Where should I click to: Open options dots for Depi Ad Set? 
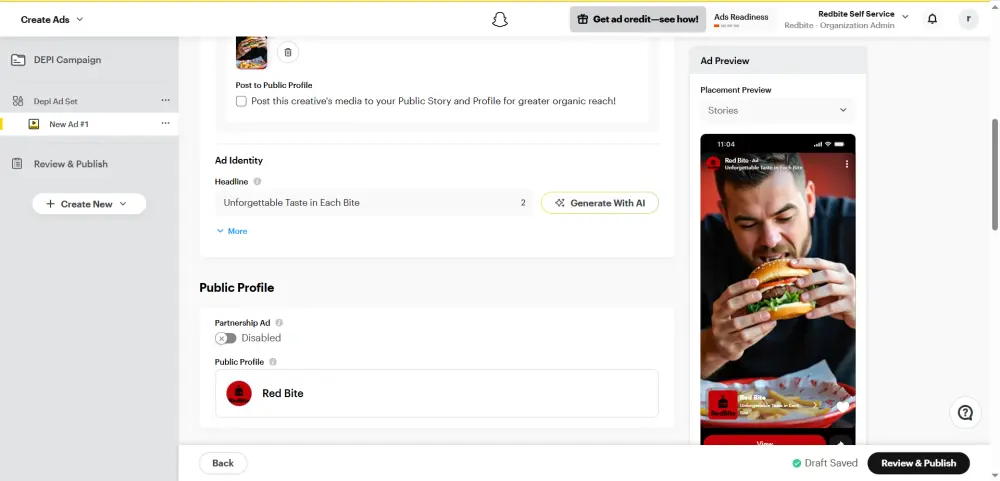click(x=166, y=100)
